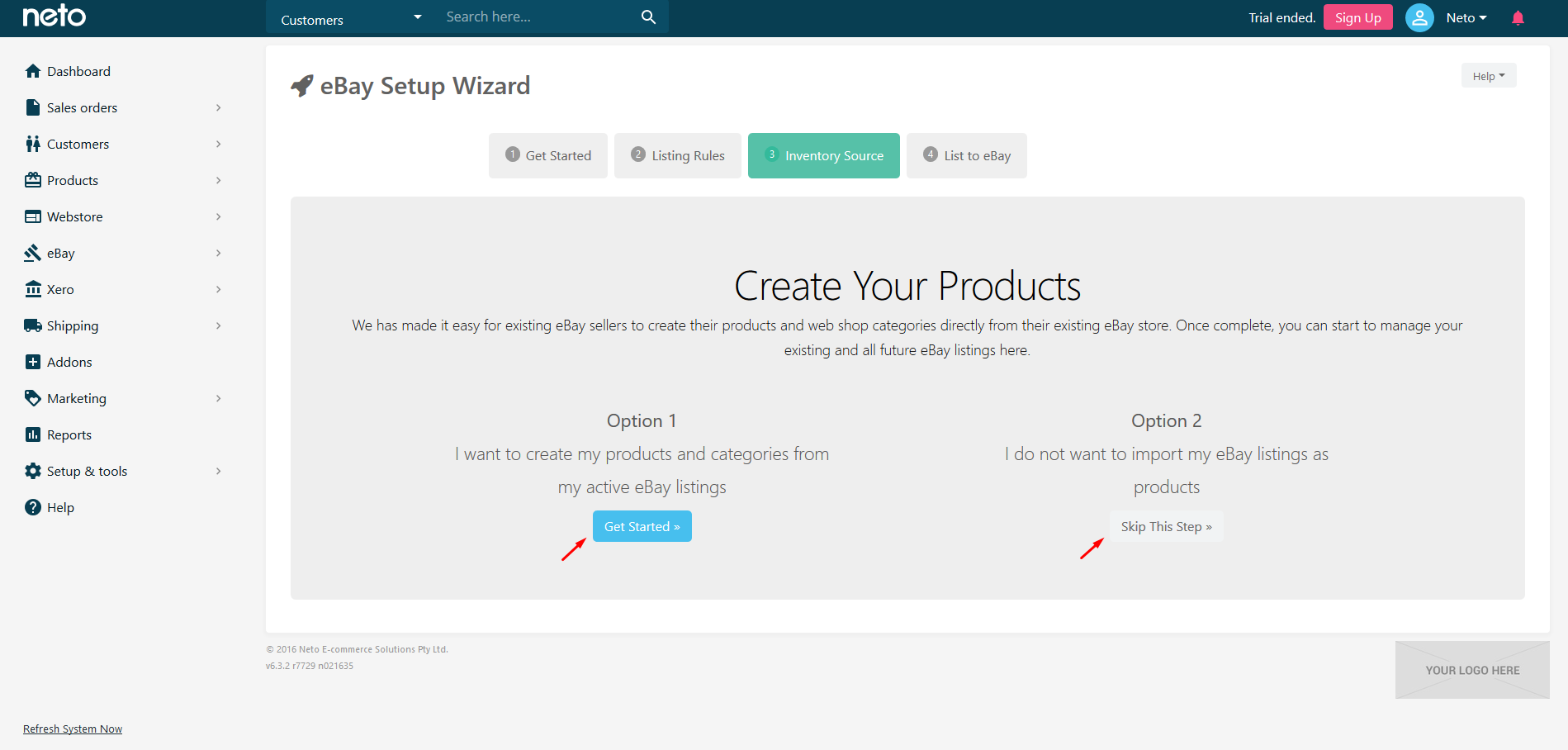This screenshot has height=750, width=1568.
Task: Click the Option 2 heading
Action: tap(1167, 420)
